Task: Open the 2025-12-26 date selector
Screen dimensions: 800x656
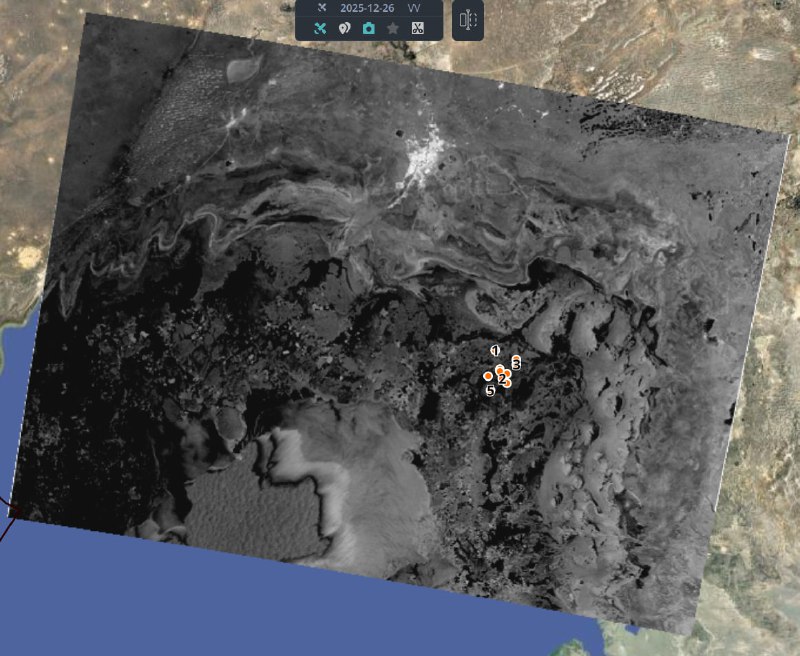Action: coord(366,7)
